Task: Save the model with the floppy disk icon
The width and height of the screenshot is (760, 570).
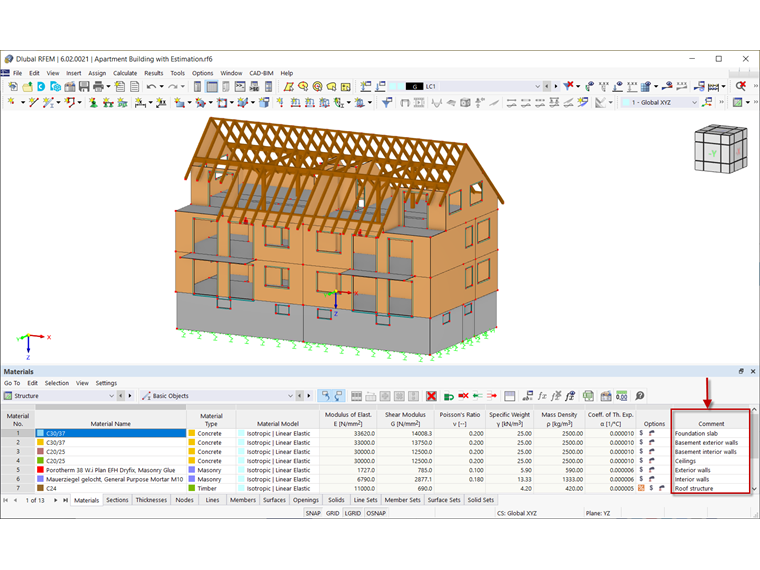Action: [84, 87]
